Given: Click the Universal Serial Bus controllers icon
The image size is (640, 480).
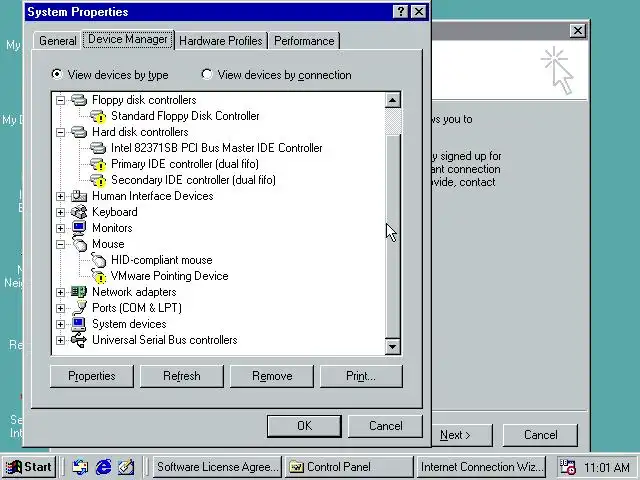Looking at the screenshot, I should coord(79,340).
